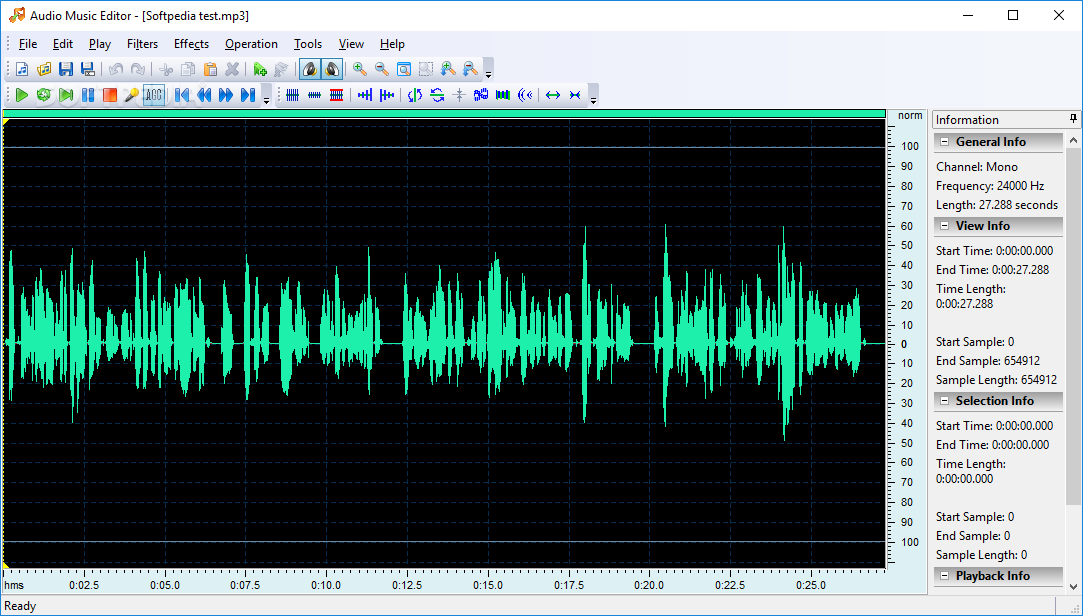Click the red normalize effect icon
This screenshot has height=616, width=1083.
pos(336,95)
